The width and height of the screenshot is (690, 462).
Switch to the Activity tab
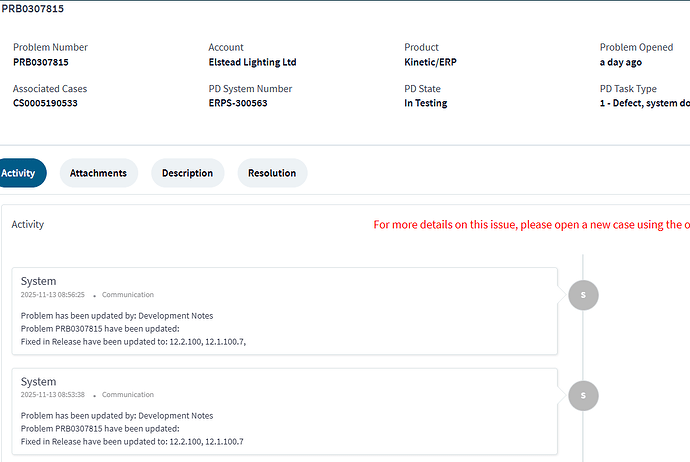[x=20, y=173]
